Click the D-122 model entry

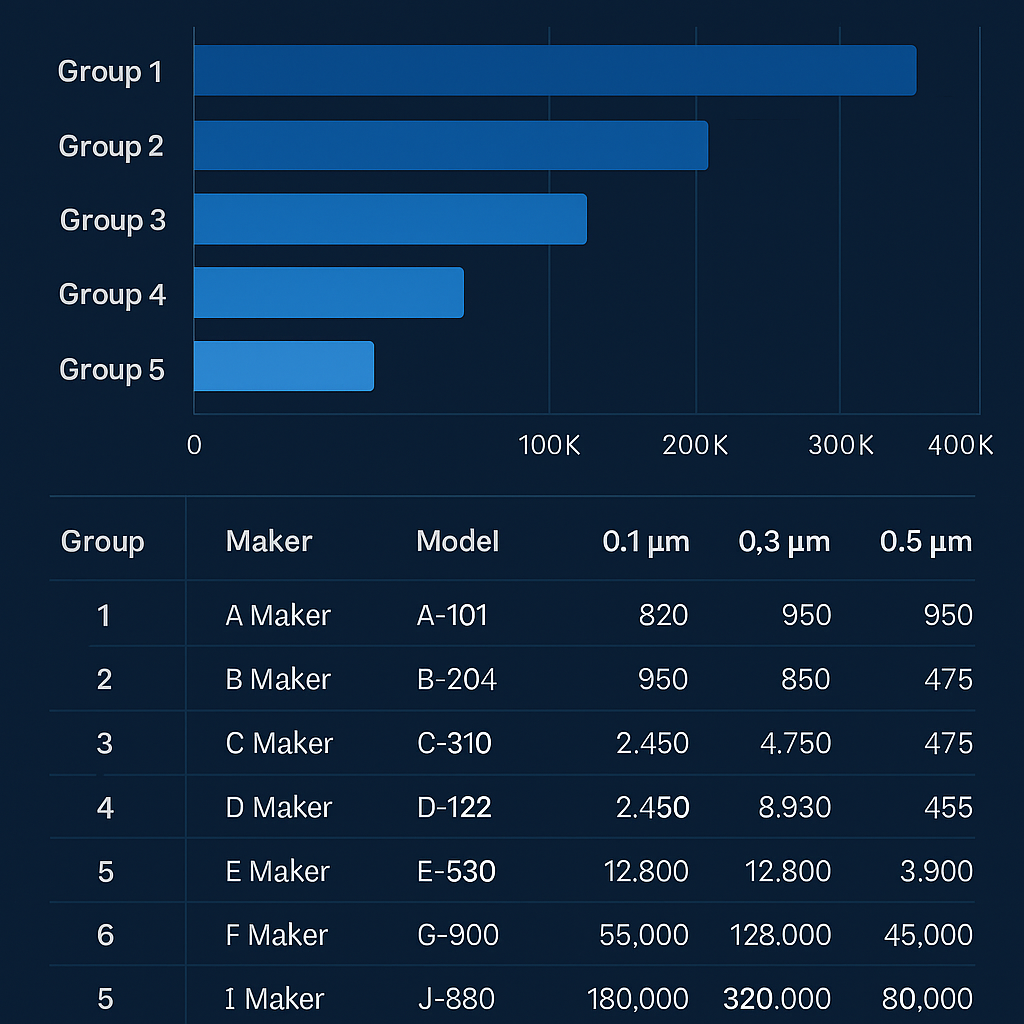tap(454, 807)
